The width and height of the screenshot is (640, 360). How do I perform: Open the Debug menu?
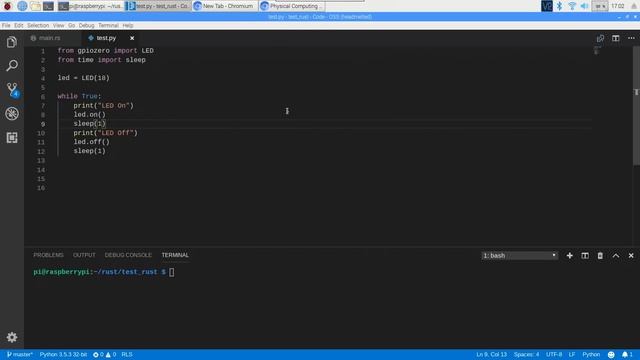click(87, 25)
